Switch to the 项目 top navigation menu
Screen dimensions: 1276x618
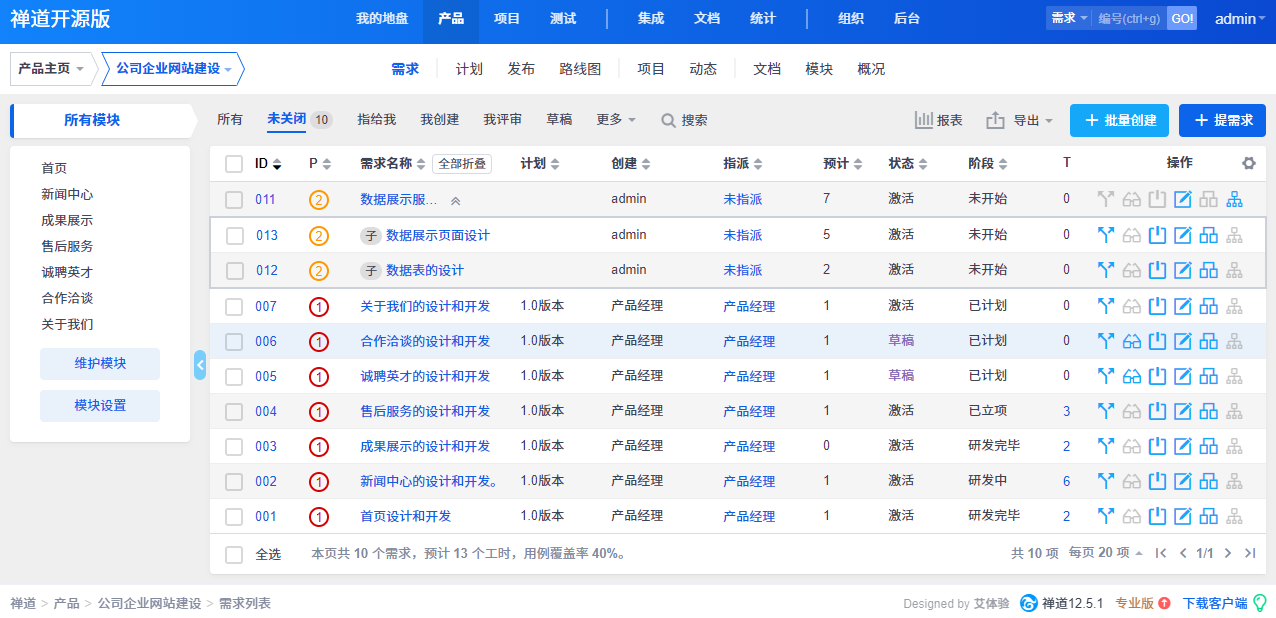(x=507, y=19)
